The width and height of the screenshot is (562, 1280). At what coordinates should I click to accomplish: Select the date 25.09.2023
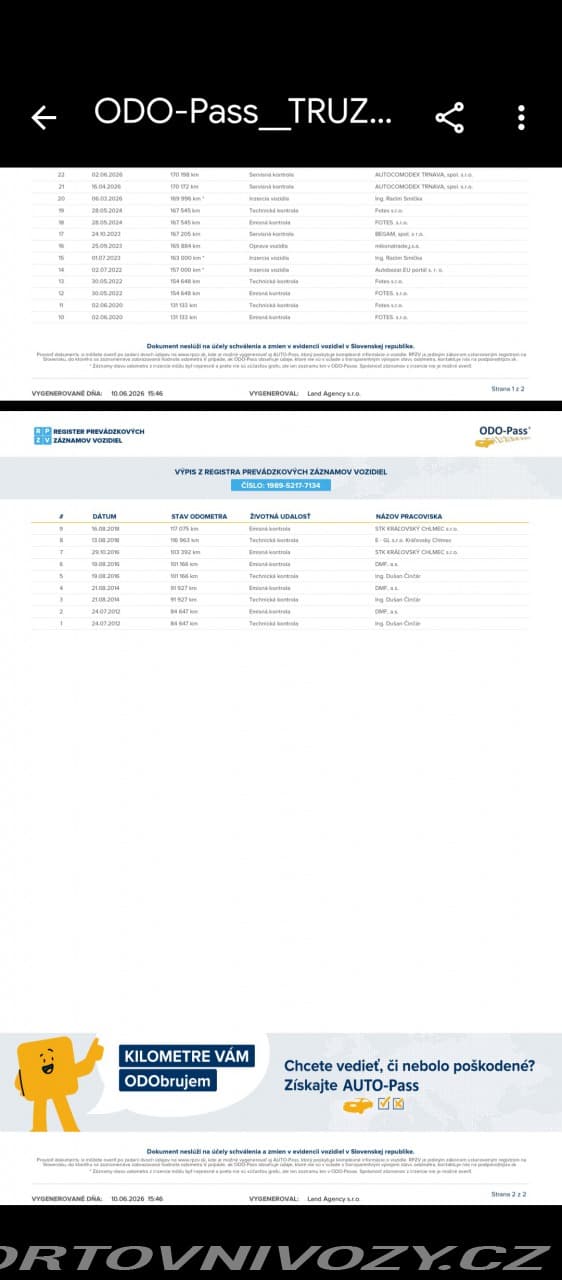pos(106,246)
